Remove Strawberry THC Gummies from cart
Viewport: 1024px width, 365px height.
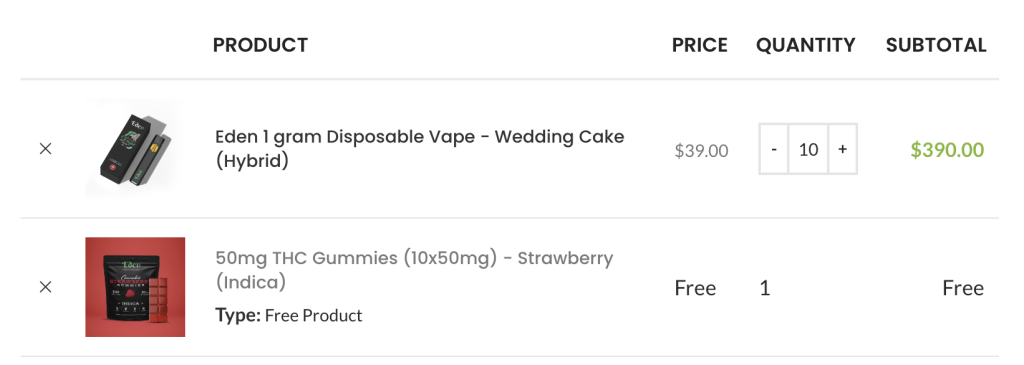pyautogui.click(x=45, y=287)
